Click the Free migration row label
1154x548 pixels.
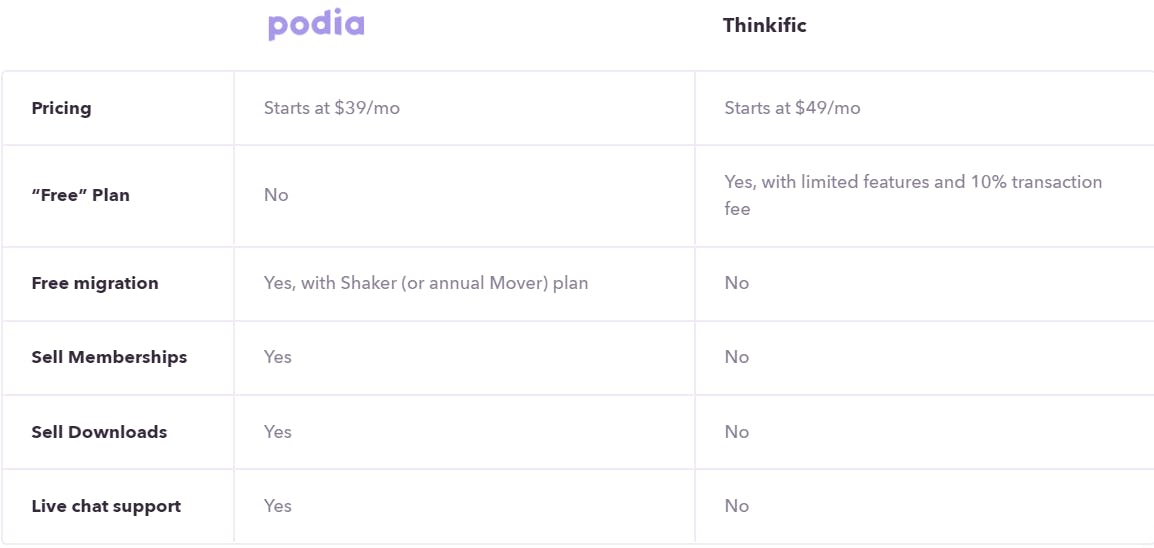(x=95, y=283)
